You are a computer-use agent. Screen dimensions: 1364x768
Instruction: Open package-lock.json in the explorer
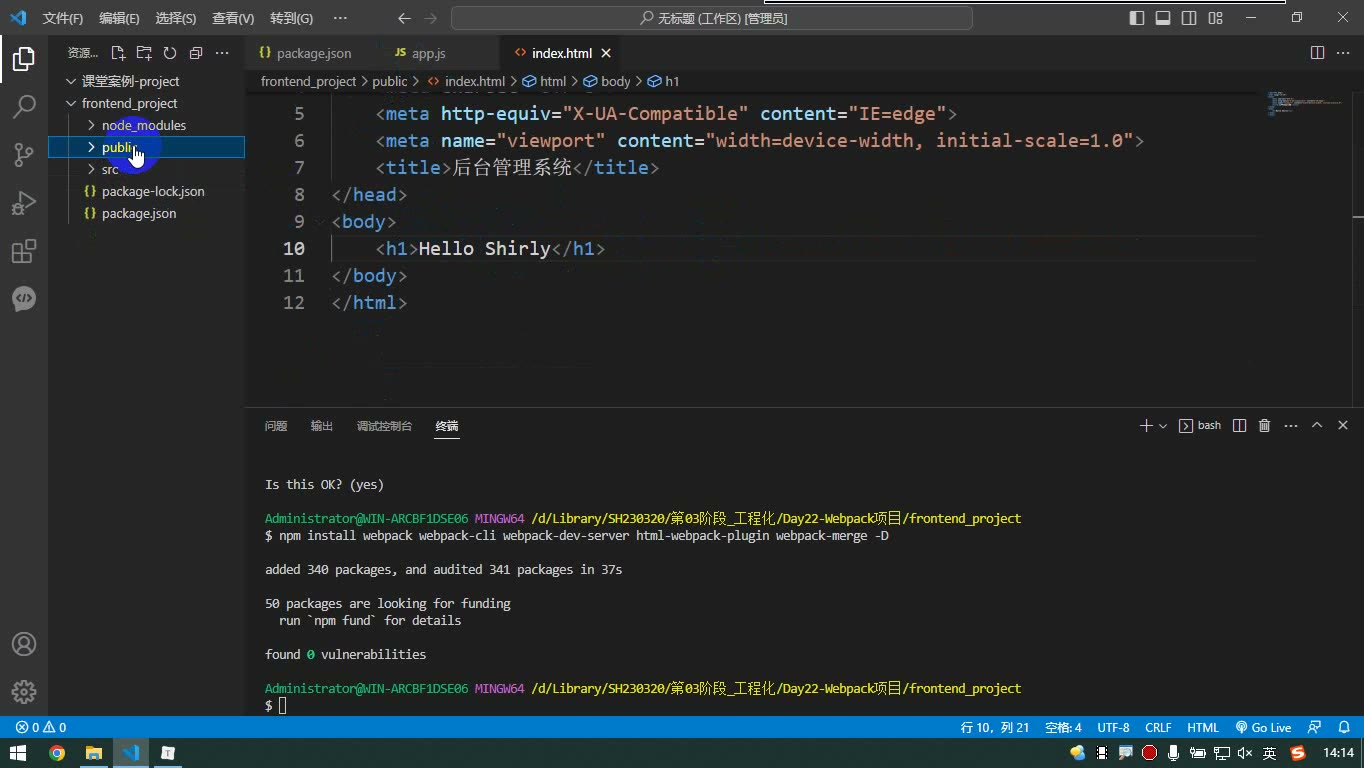[x=147, y=191]
